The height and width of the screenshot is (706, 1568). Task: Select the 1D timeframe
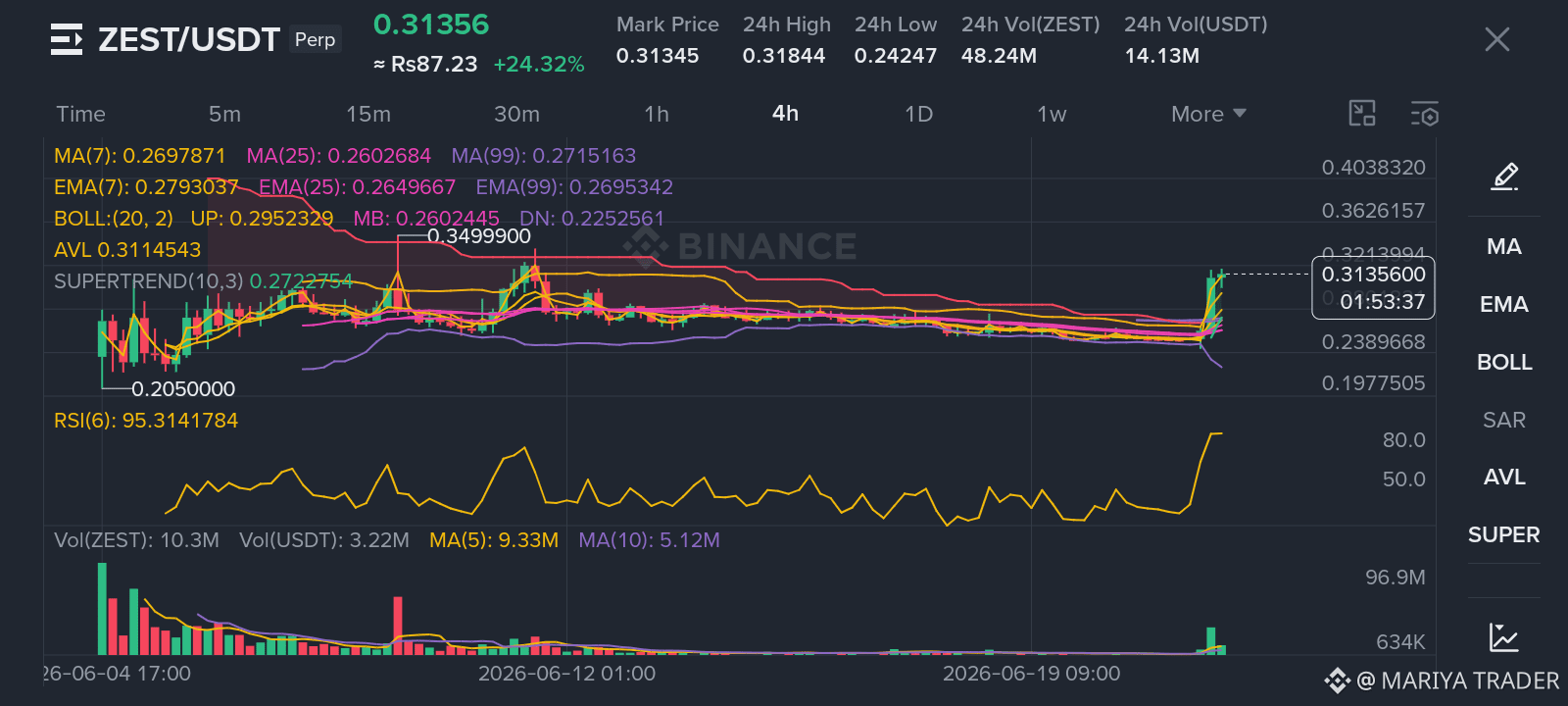918,114
